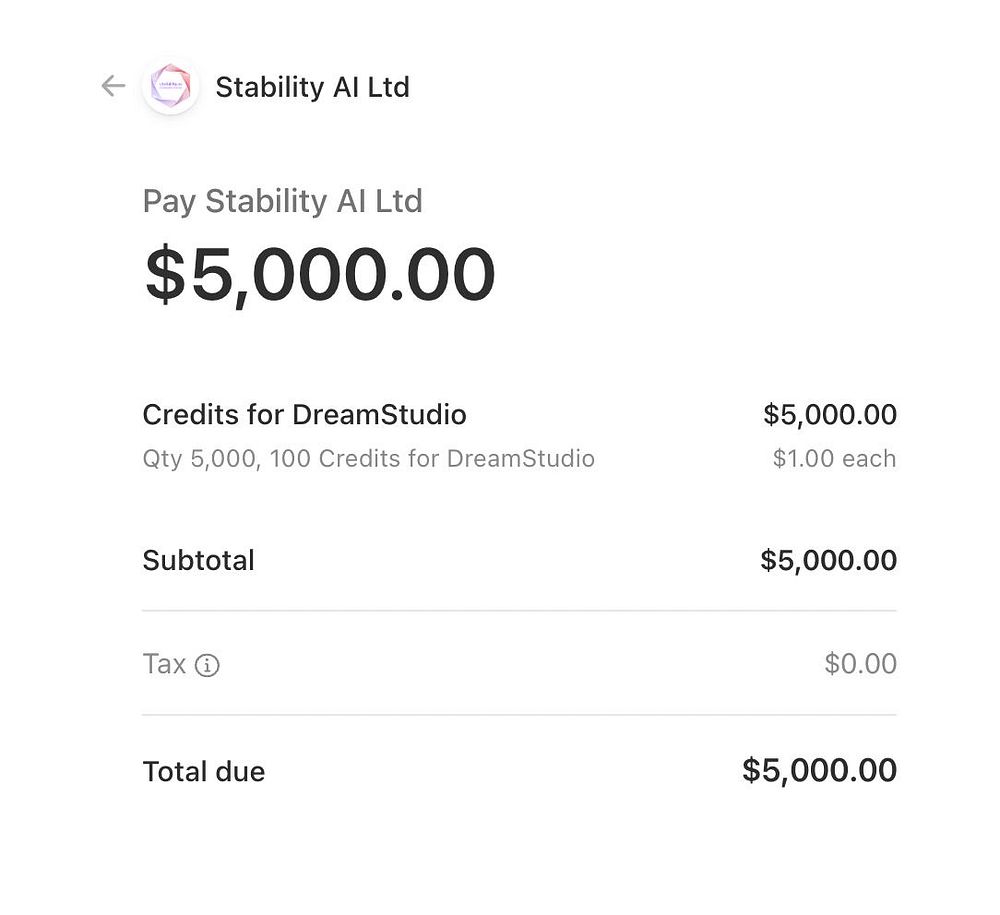Click the divider line below Tax
The height and width of the screenshot is (915, 1000).
click(x=519, y=715)
